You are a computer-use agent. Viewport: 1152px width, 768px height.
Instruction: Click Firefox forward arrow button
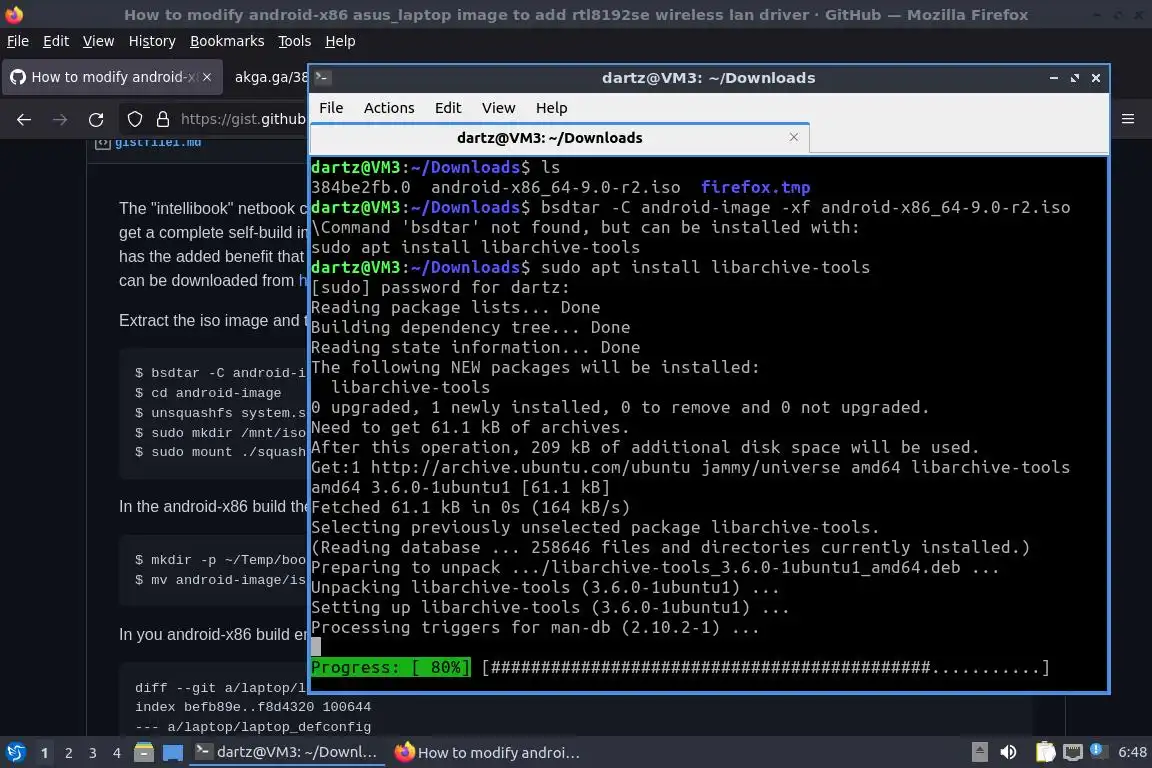pyautogui.click(x=60, y=119)
